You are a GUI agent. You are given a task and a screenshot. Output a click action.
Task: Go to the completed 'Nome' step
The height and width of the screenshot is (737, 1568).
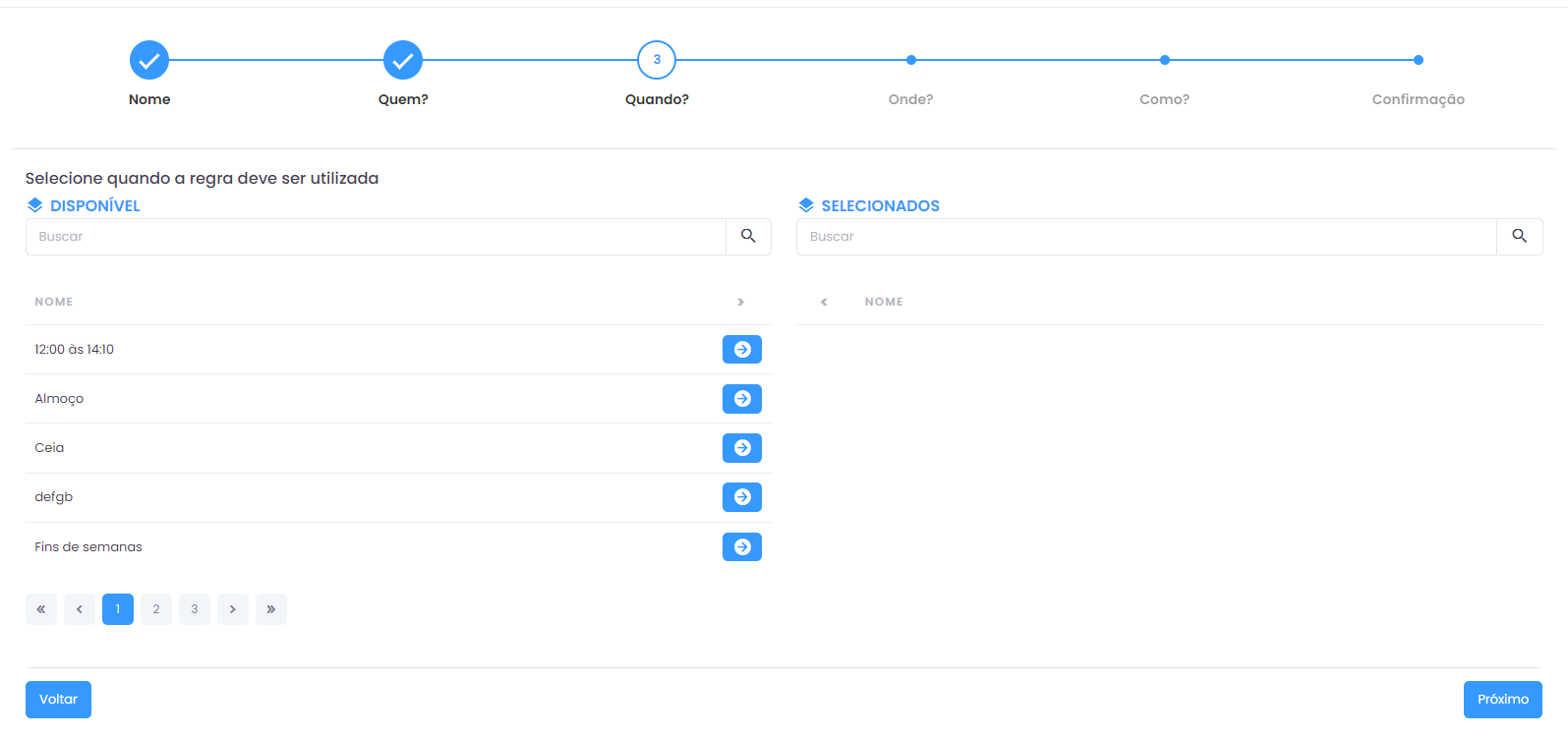click(x=149, y=60)
